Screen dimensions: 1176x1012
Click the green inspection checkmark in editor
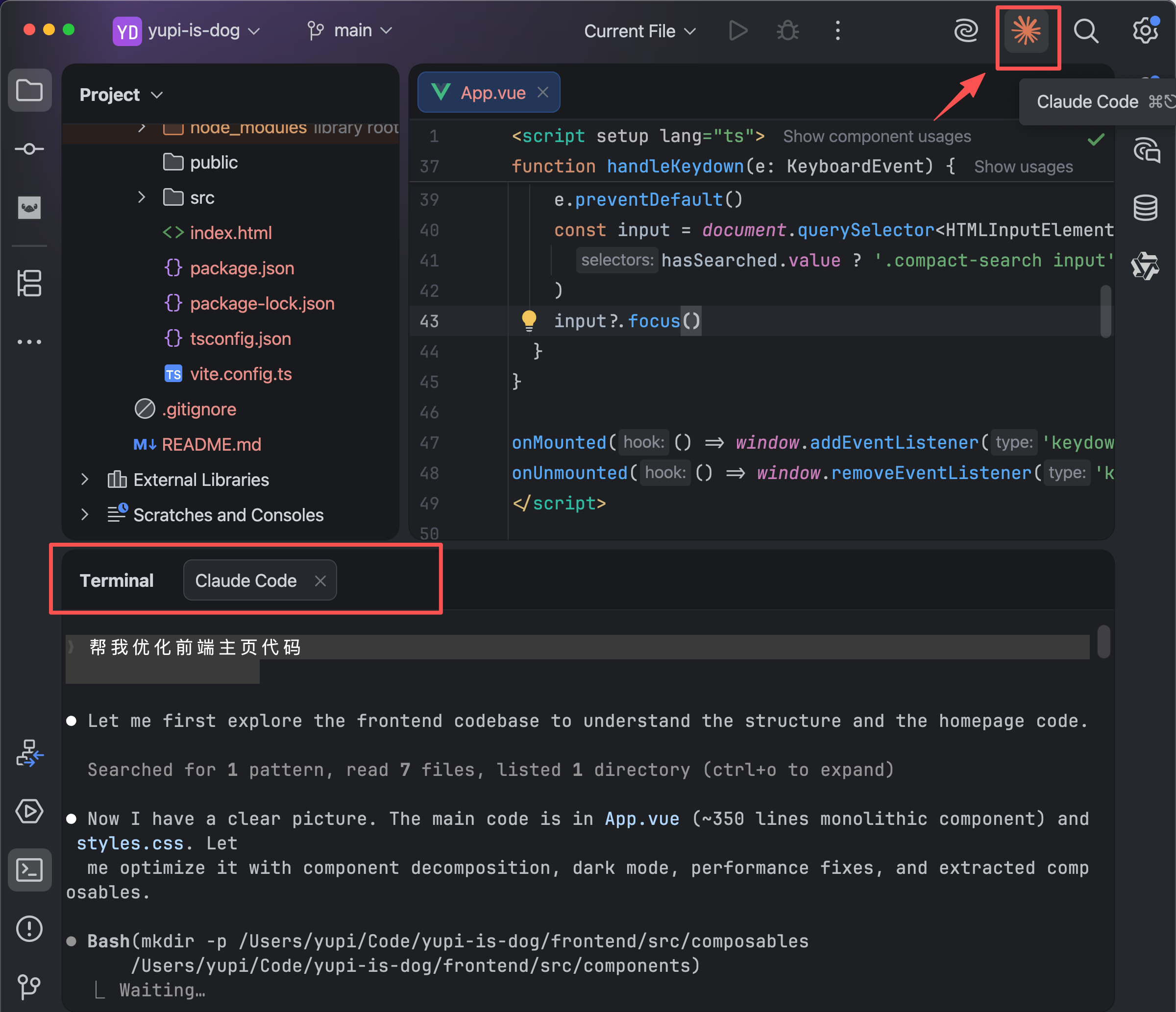point(1097,139)
